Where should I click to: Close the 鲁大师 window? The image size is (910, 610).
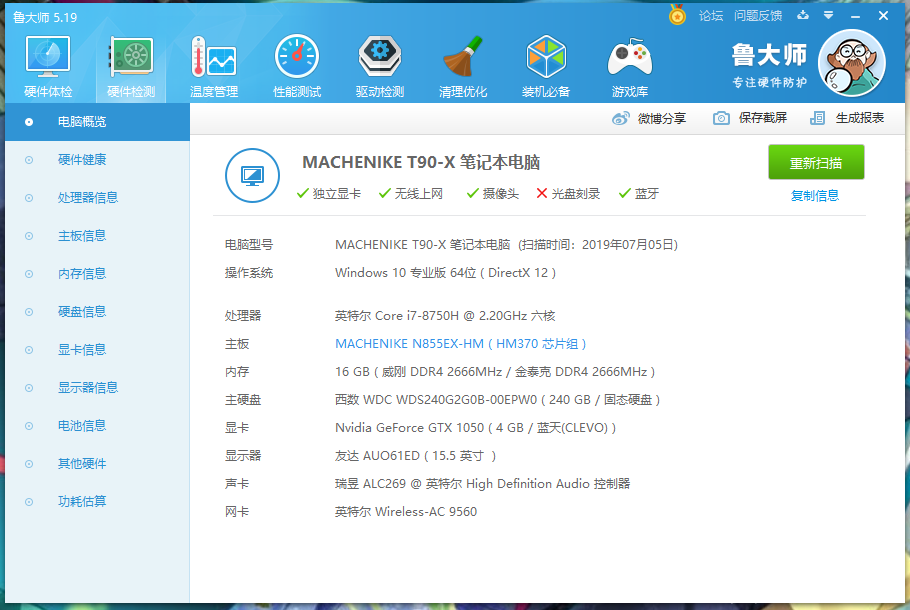tap(883, 16)
